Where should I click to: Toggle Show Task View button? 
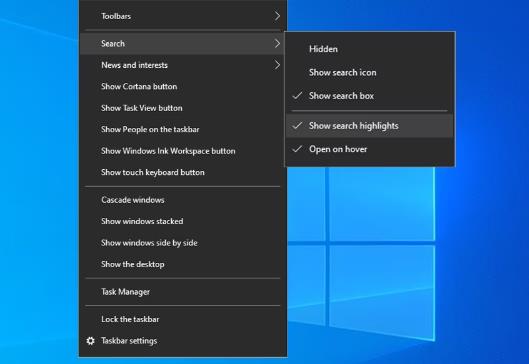coord(183,108)
